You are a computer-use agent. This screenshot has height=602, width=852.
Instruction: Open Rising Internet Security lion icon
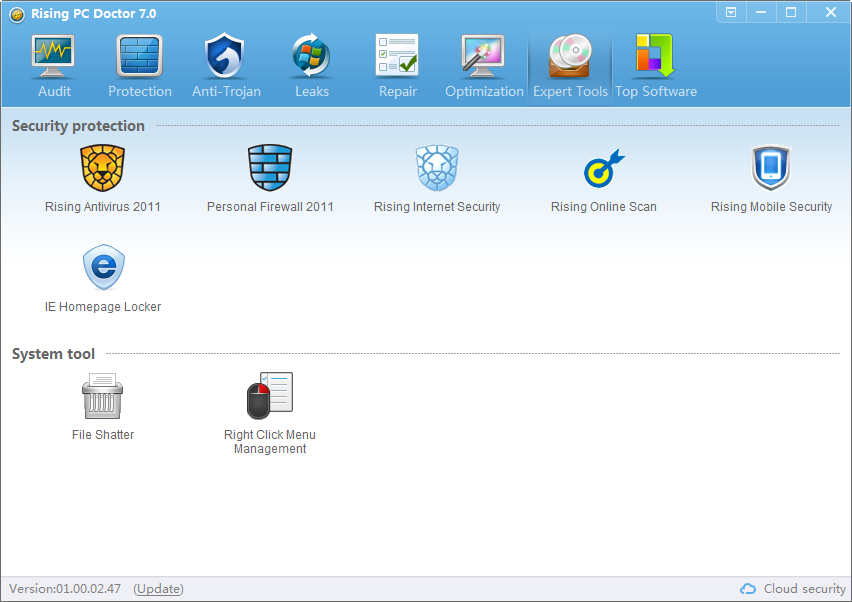pyautogui.click(x=437, y=168)
